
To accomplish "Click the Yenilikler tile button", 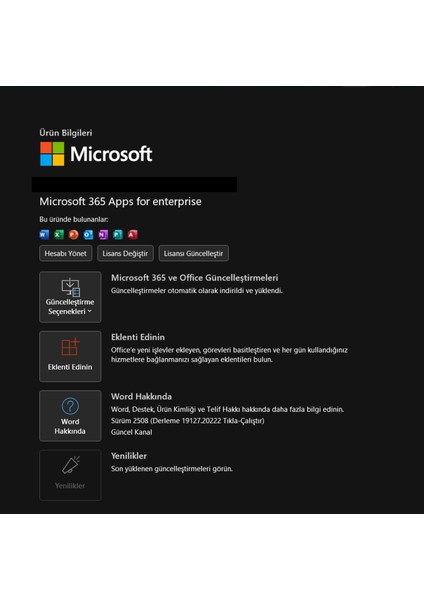I will pos(70,475).
